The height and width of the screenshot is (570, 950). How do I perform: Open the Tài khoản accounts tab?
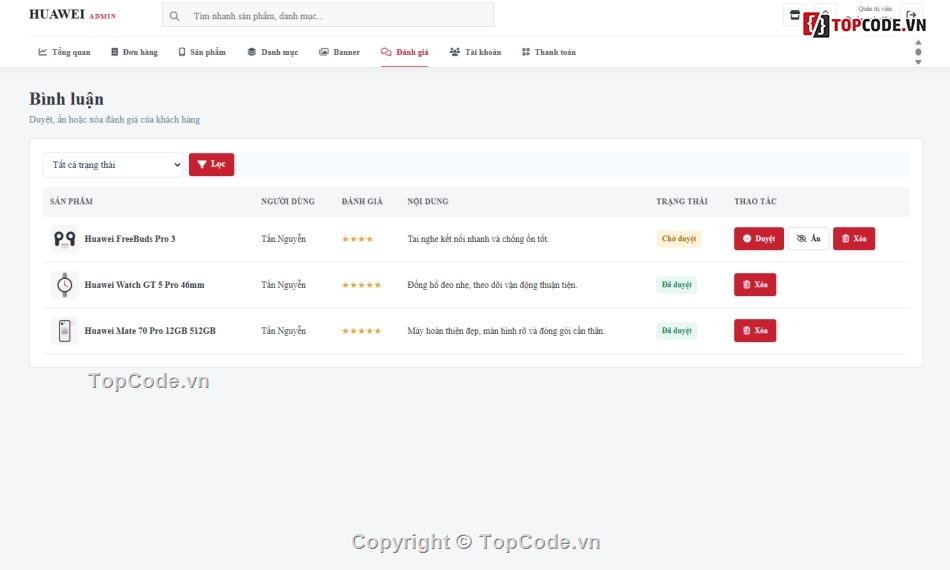[x=475, y=52]
